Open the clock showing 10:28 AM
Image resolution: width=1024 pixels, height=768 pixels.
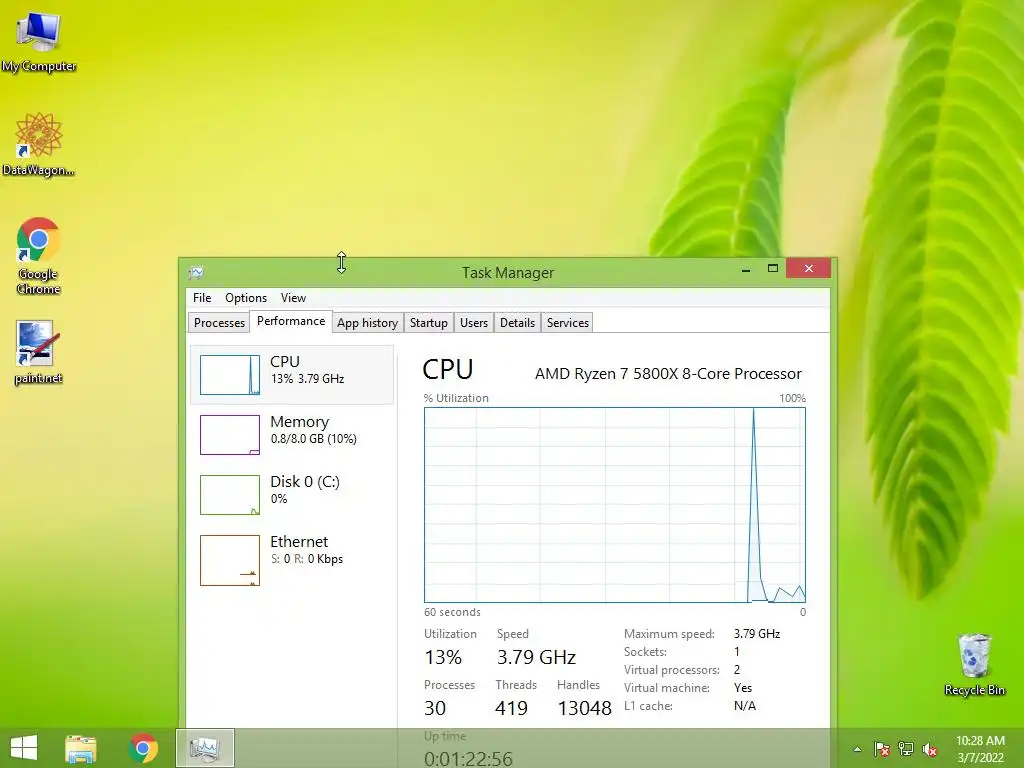[980, 749]
